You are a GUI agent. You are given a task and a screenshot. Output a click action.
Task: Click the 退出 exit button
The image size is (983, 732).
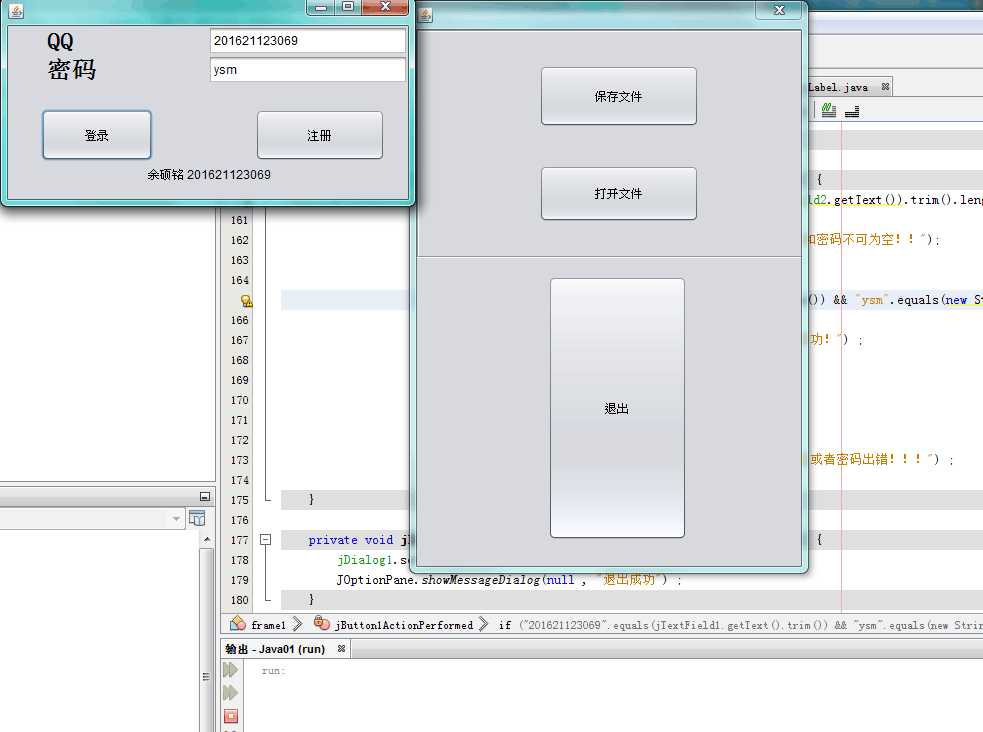[x=617, y=408]
